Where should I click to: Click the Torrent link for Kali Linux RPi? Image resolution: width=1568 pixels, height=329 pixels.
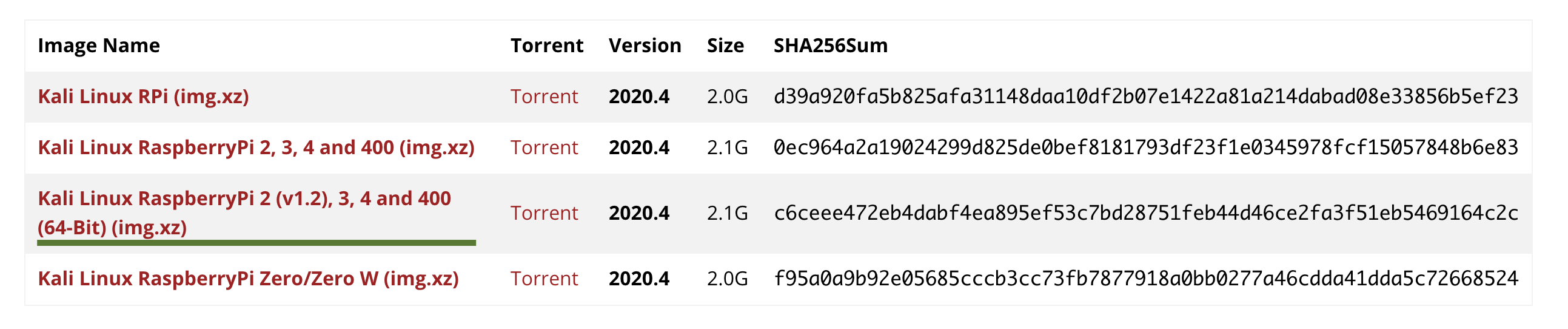[x=543, y=97]
